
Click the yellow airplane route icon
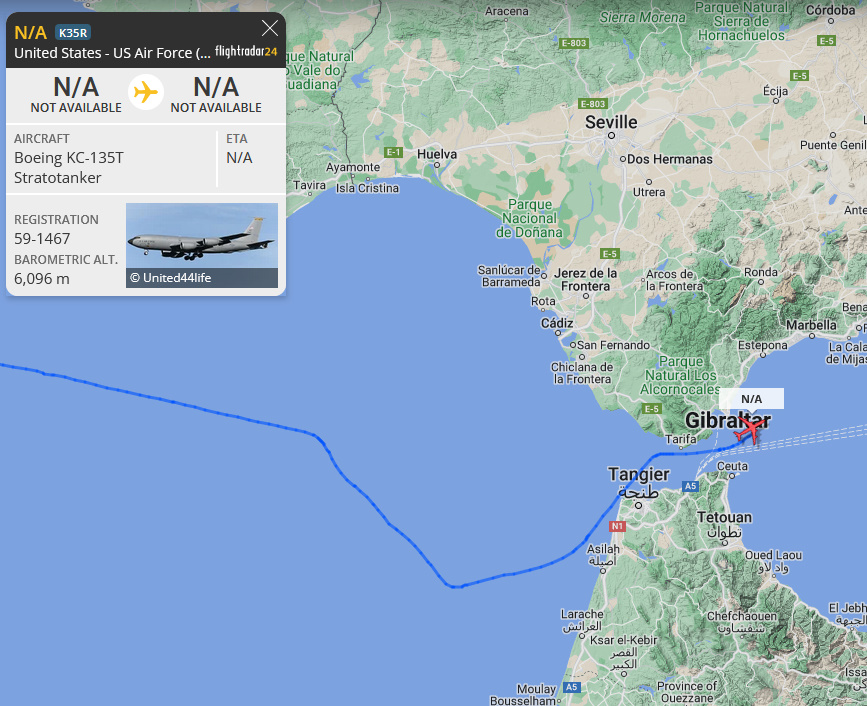(146, 92)
